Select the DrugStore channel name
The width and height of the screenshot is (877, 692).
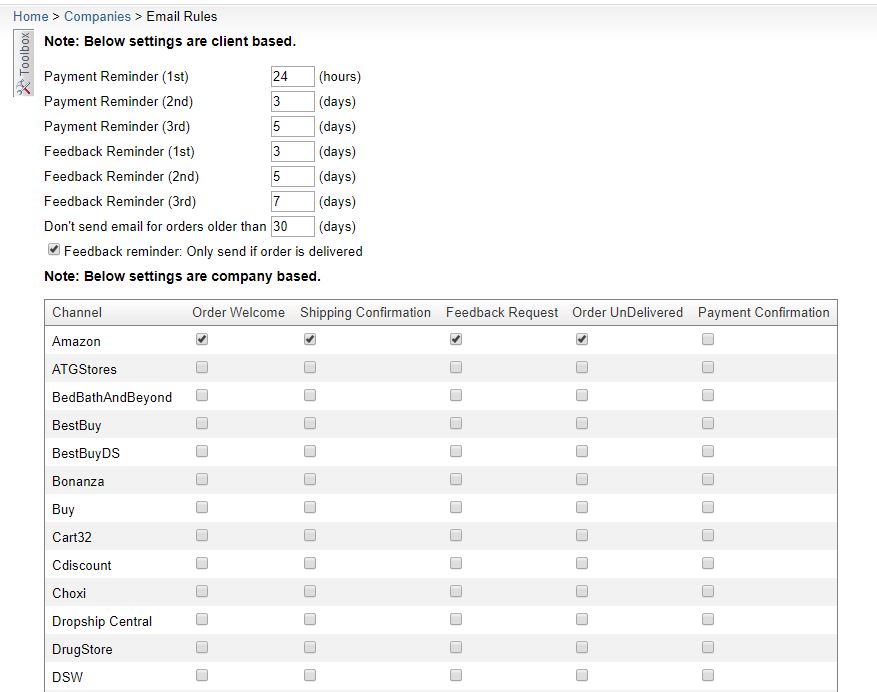click(x=82, y=649)
